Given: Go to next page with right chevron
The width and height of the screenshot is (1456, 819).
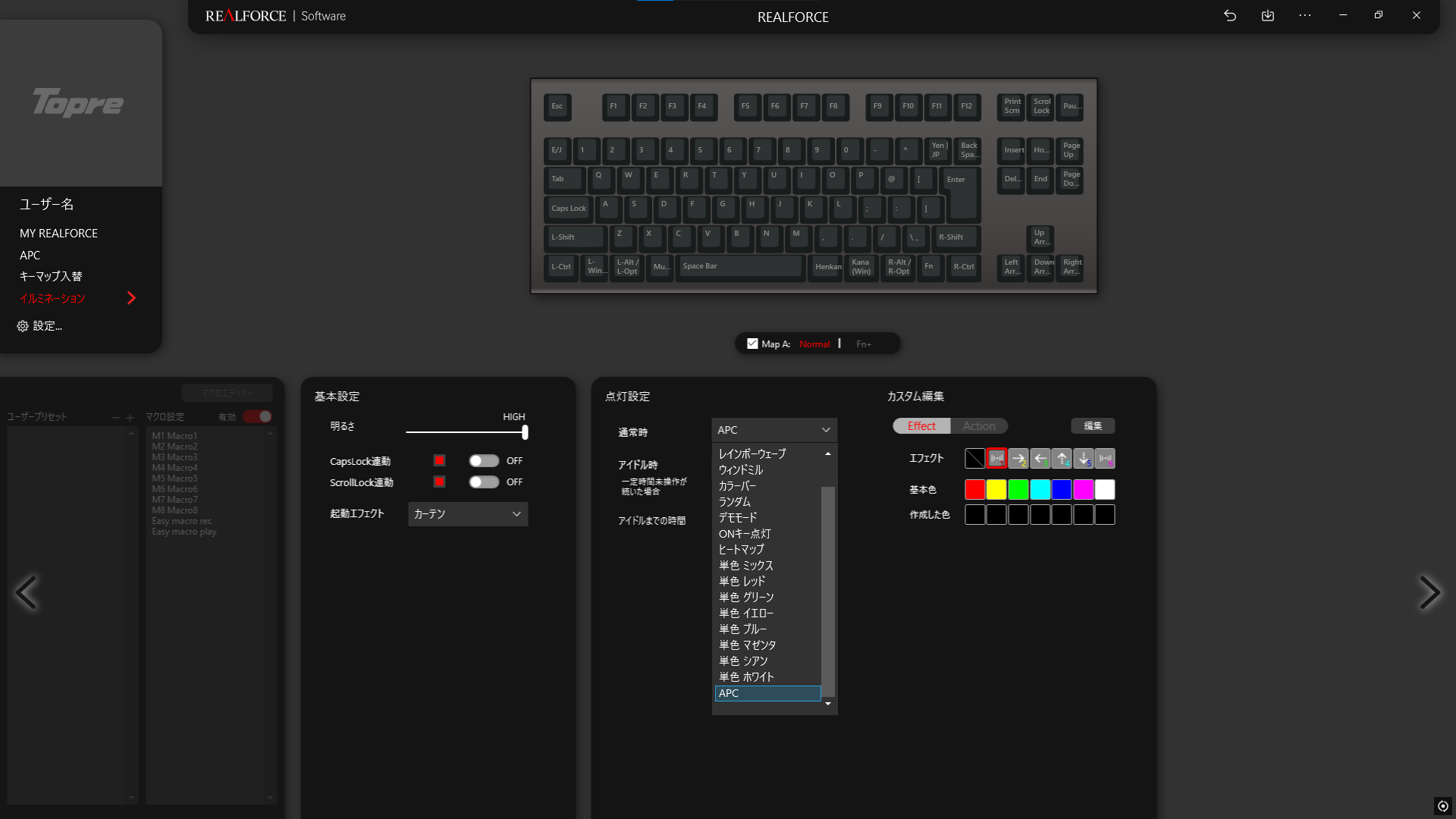Looking at the screenshot, I should (1429, 592).
